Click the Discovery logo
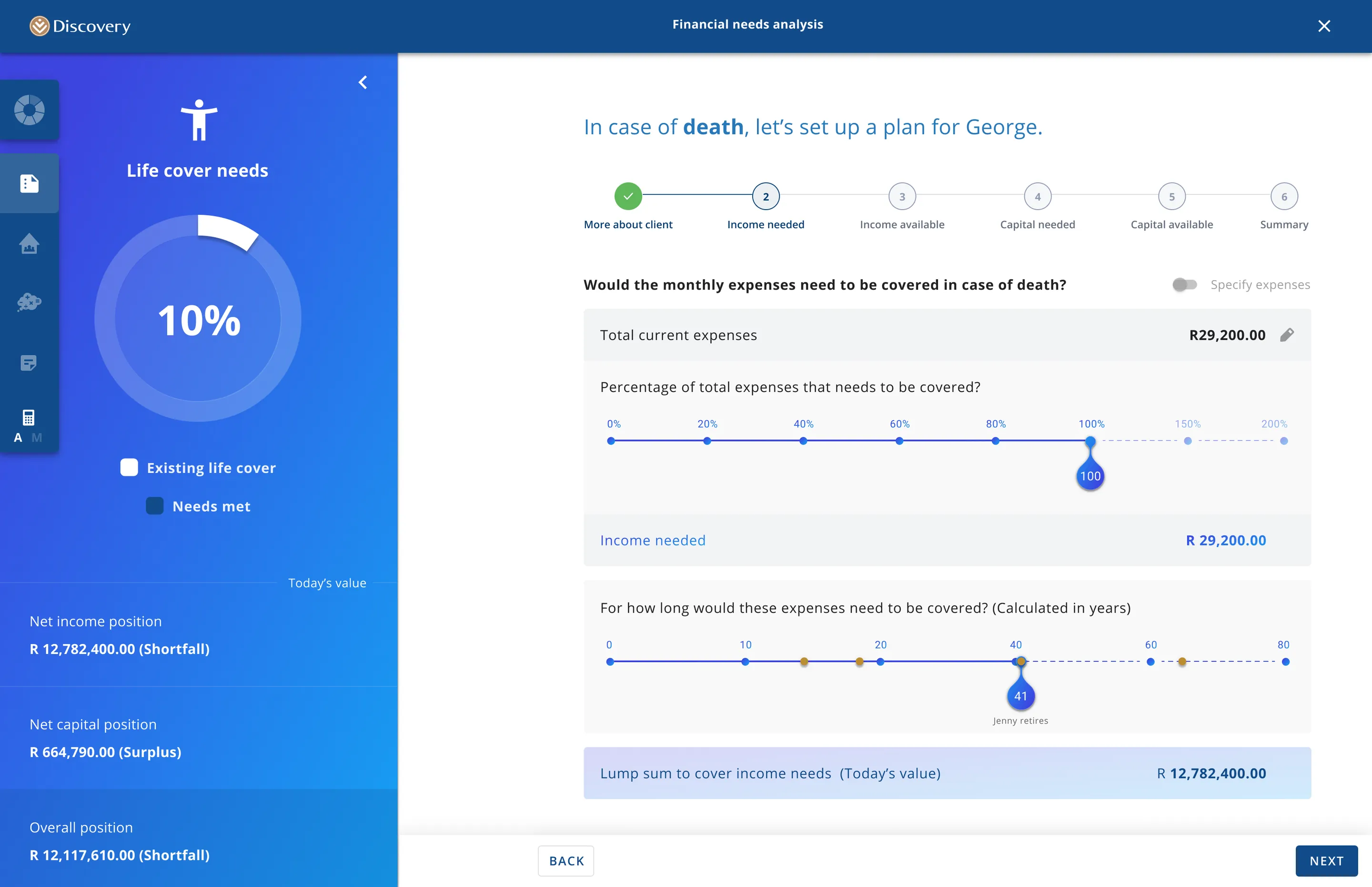Viewport: 1372px width, 887px height. [80, 26]
